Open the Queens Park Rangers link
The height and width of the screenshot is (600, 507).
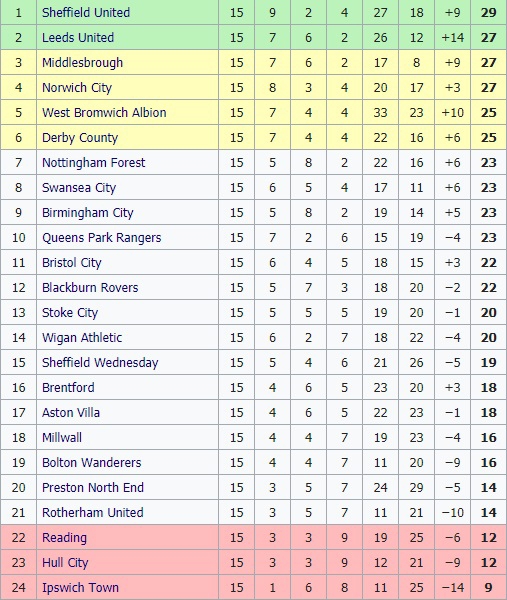[101, 238]
